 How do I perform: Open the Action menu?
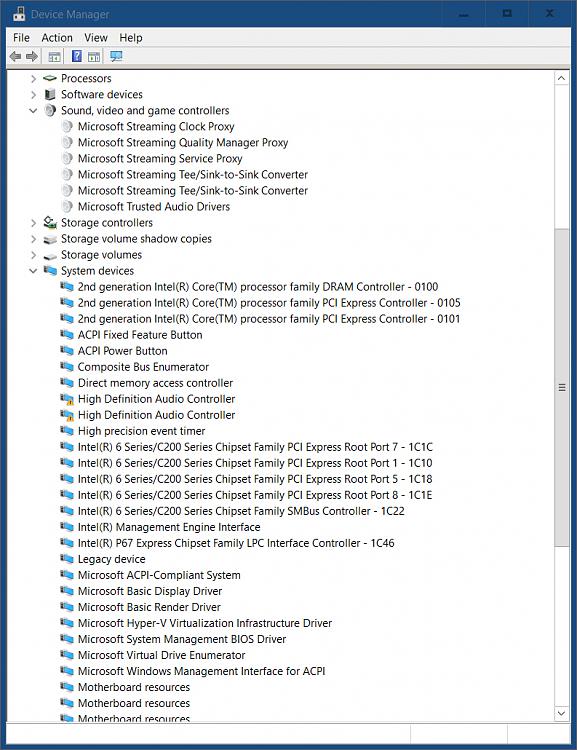[57, 38]
